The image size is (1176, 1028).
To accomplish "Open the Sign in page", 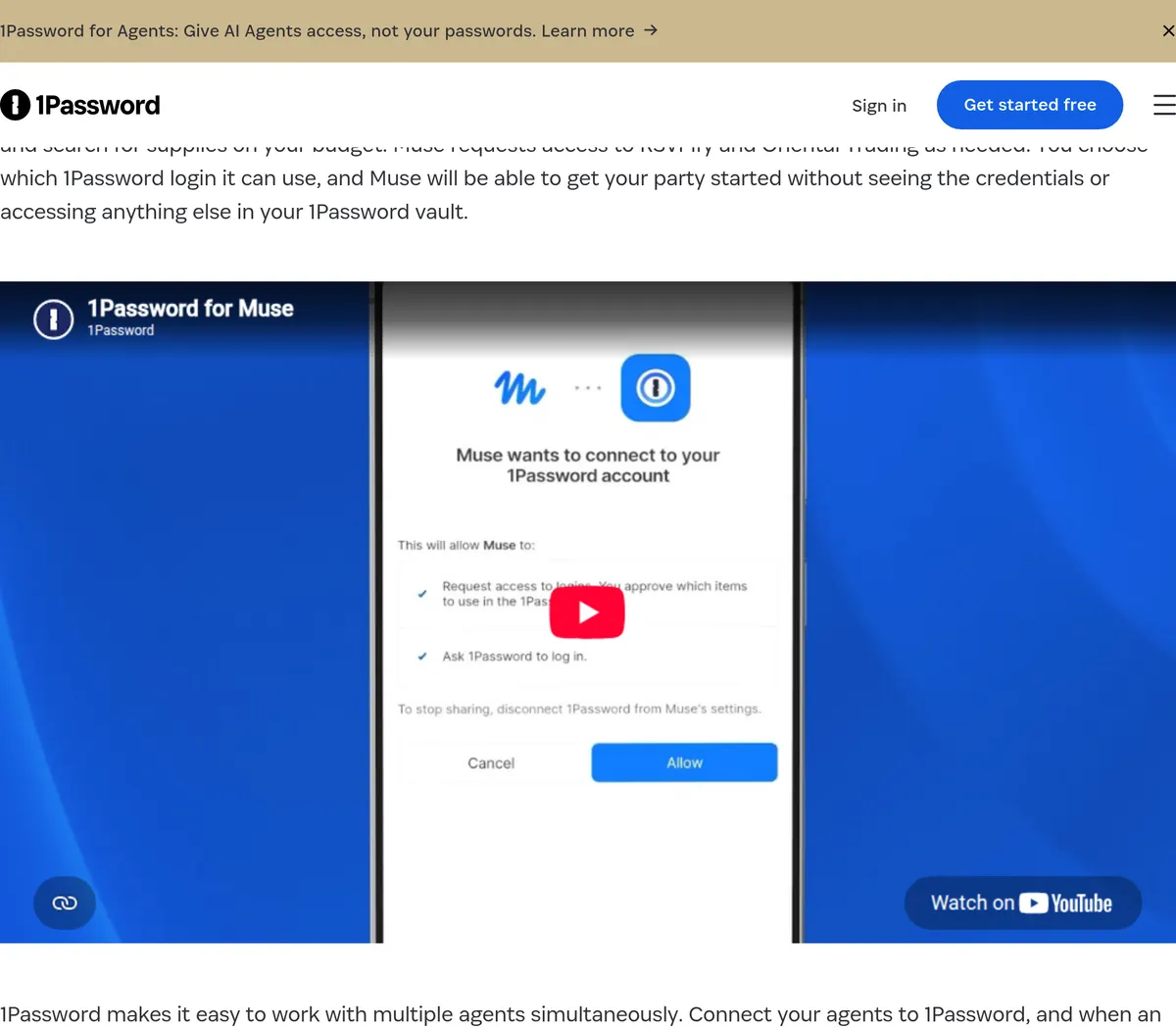I will coord(879,106).
